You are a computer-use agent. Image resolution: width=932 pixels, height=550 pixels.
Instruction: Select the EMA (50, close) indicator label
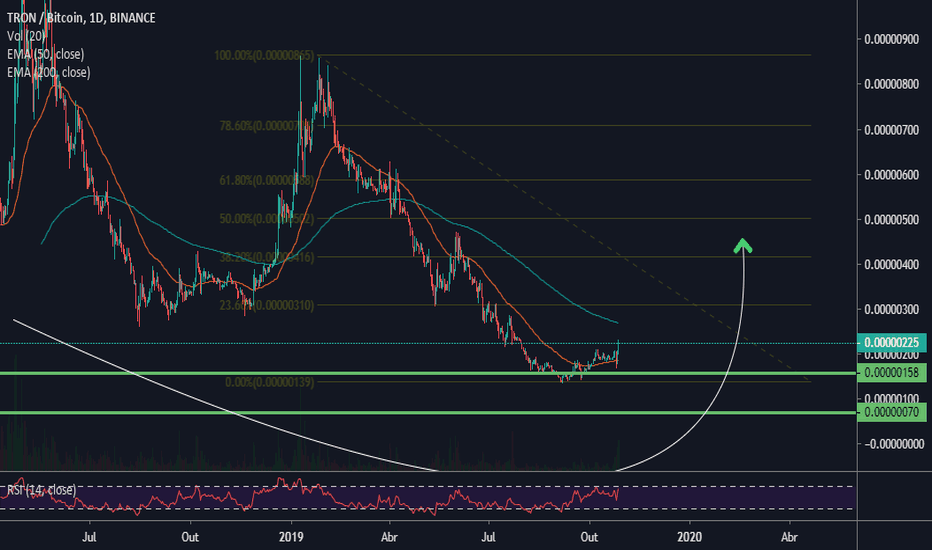click(x=45, y=54)
